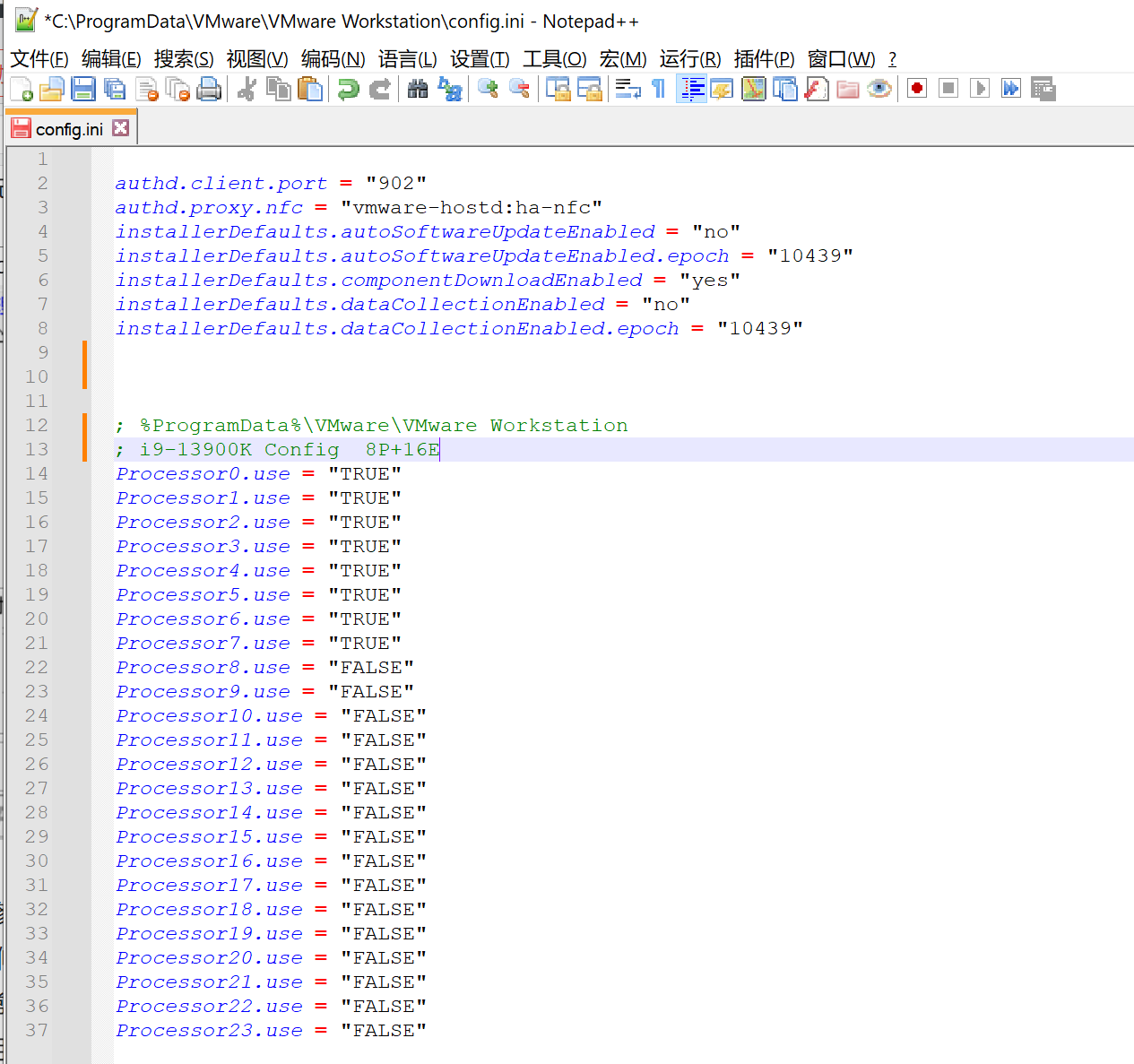This screenshot has height=1064, width=1134.
Task: Toggle Word Wrap in the toolbar
Action: click(x=628, y=89)
